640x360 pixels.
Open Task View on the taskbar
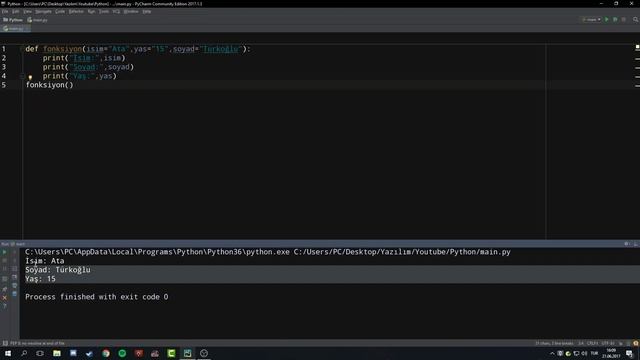(x=40, y=353)
